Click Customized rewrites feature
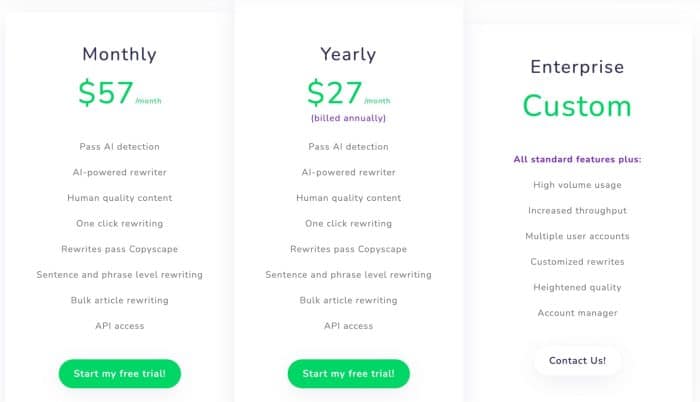 [x=577, y=262]
